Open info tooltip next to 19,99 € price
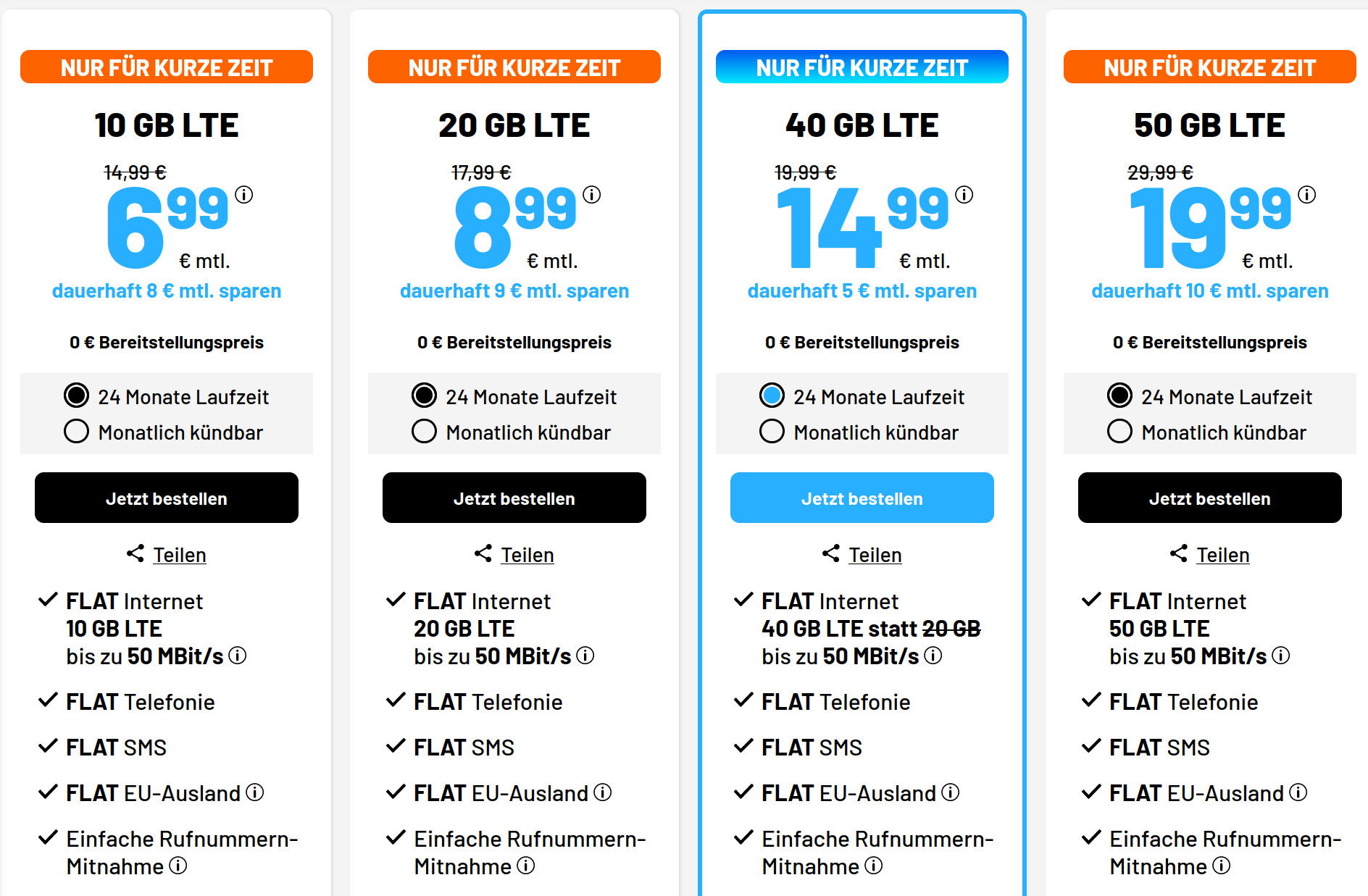The height and width of the screenshot is (896, 1368). tap(1307, 194)
